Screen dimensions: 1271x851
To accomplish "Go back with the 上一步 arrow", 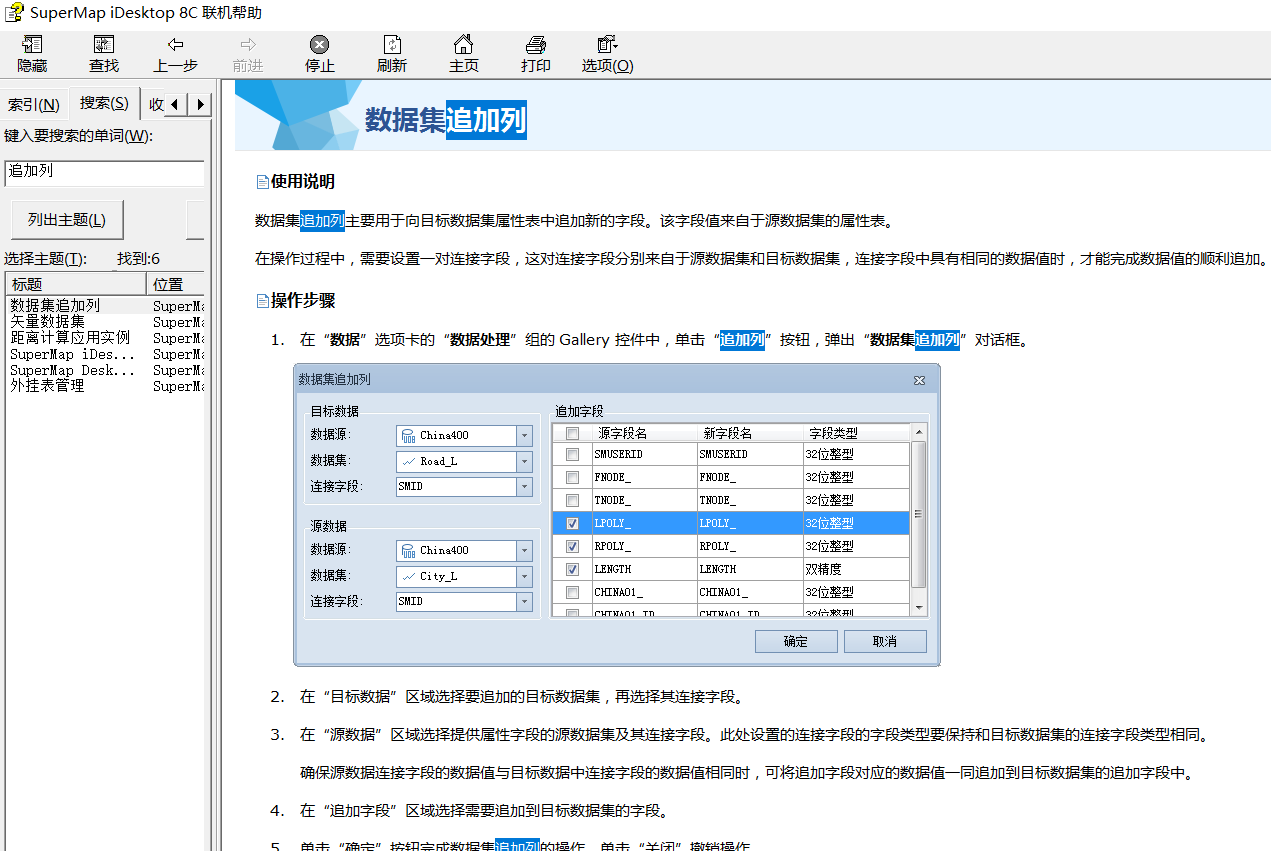I will pos(176,54).
